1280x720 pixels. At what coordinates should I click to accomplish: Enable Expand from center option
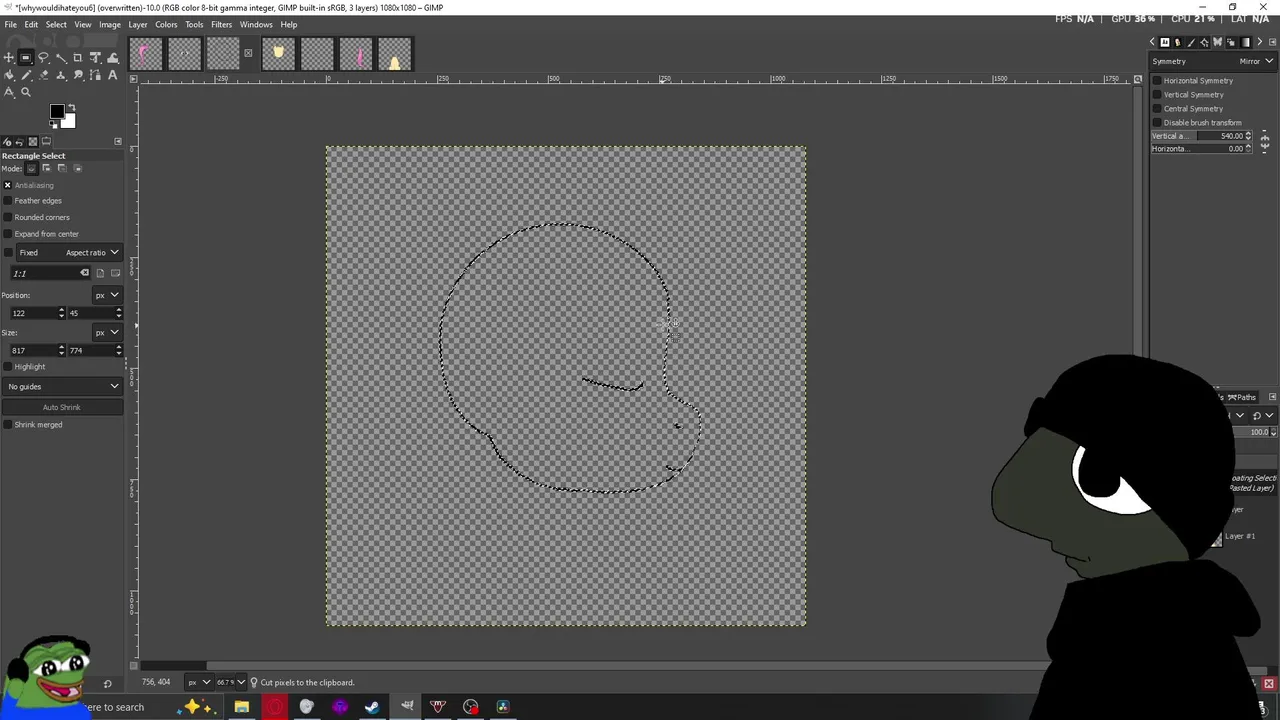(7, 234)
